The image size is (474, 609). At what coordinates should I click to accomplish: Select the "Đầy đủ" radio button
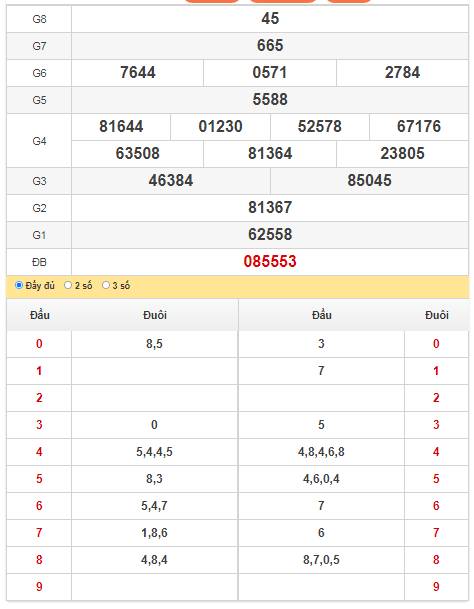19,285
